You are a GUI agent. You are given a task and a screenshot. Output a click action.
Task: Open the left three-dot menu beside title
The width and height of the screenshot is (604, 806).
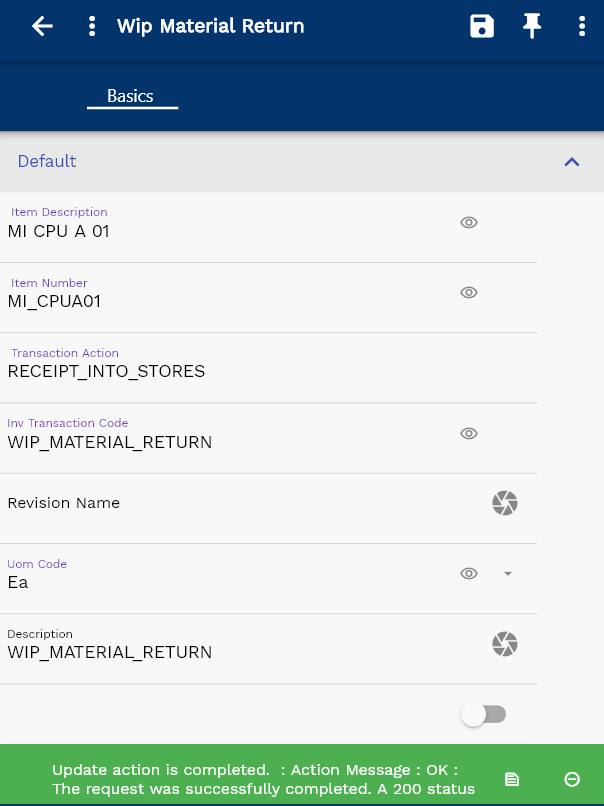(92, 27)
